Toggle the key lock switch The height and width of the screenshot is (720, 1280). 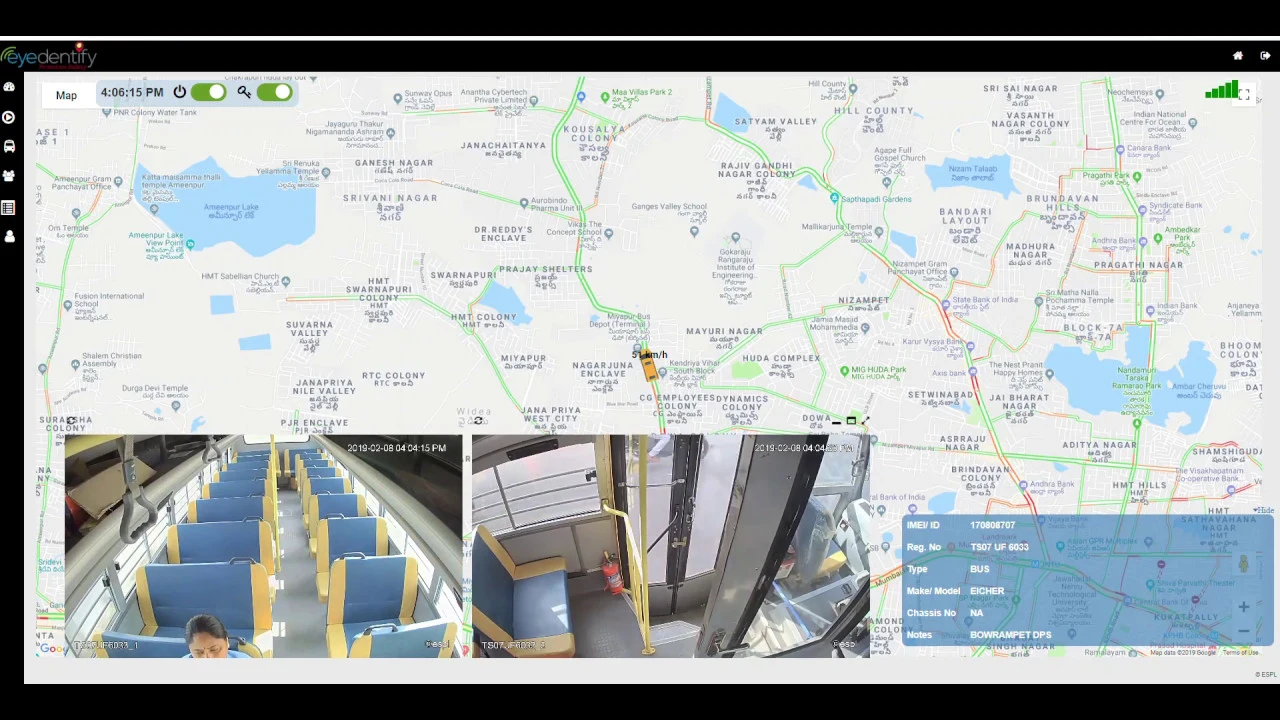coord(274,93)
